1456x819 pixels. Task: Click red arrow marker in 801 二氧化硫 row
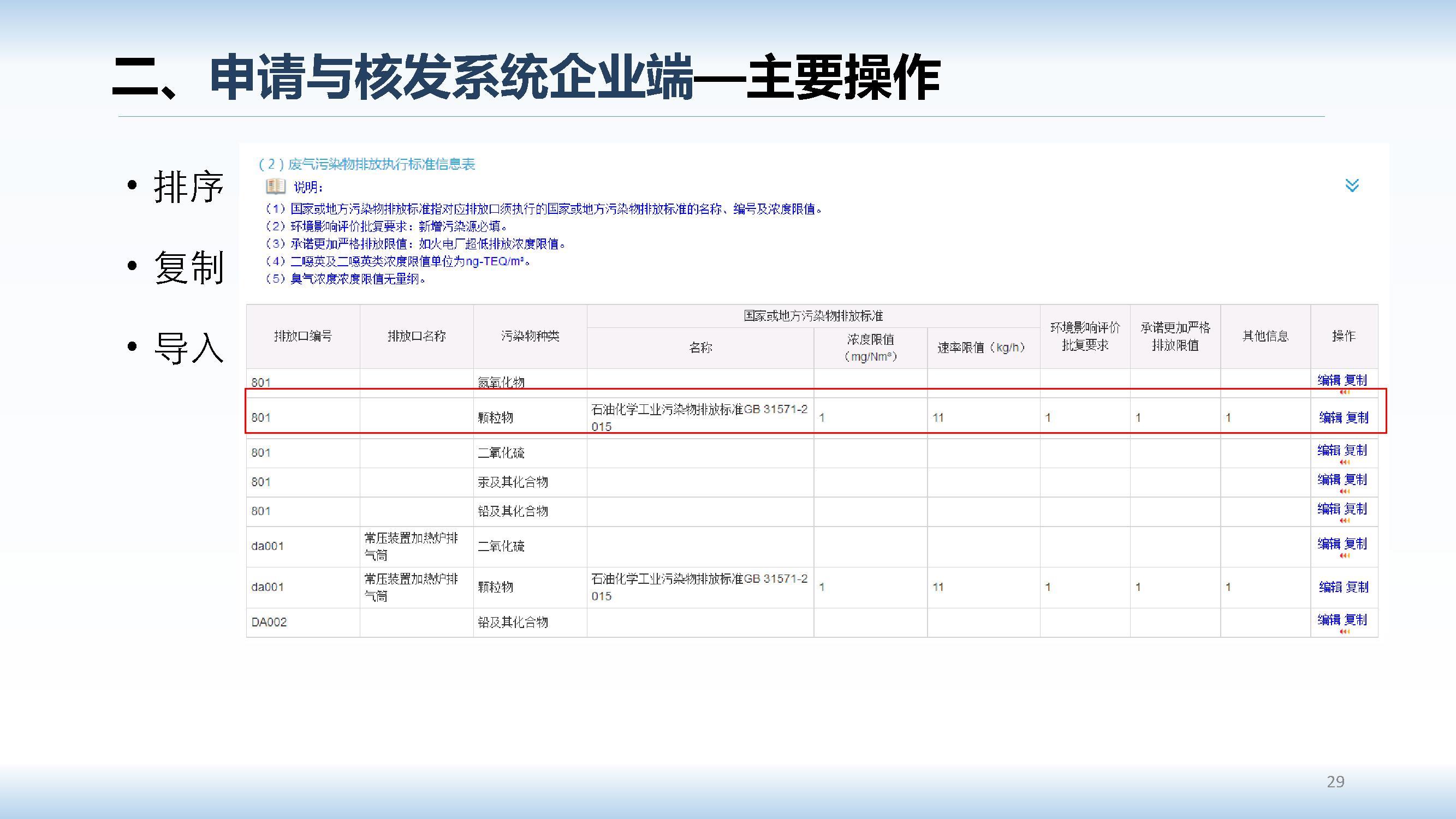coord(1345,462)
